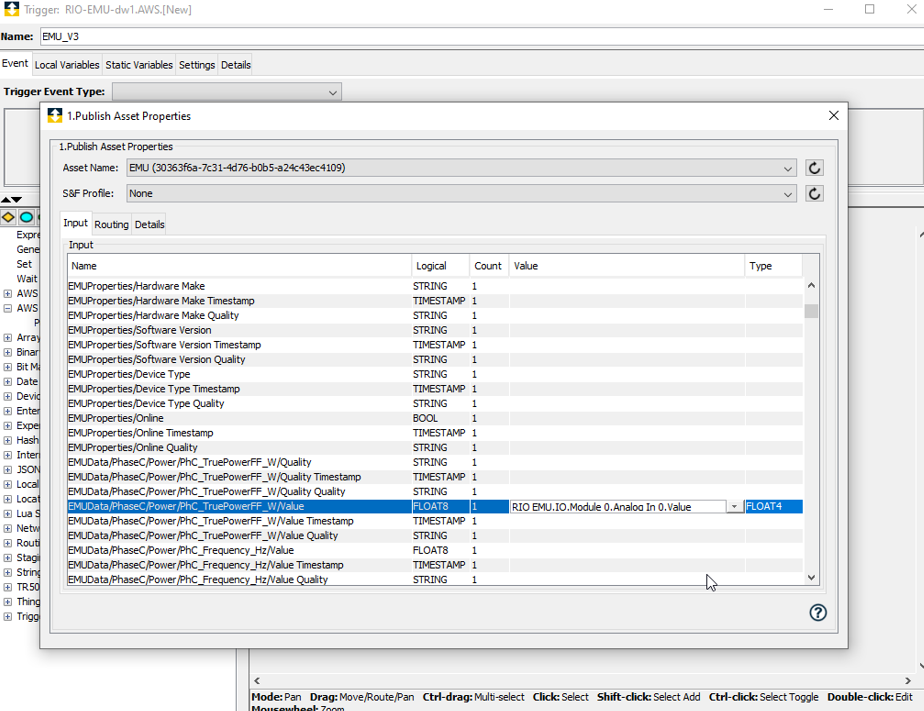
Task: Select the EMUProperties/Online row
Action: (435, 418)
